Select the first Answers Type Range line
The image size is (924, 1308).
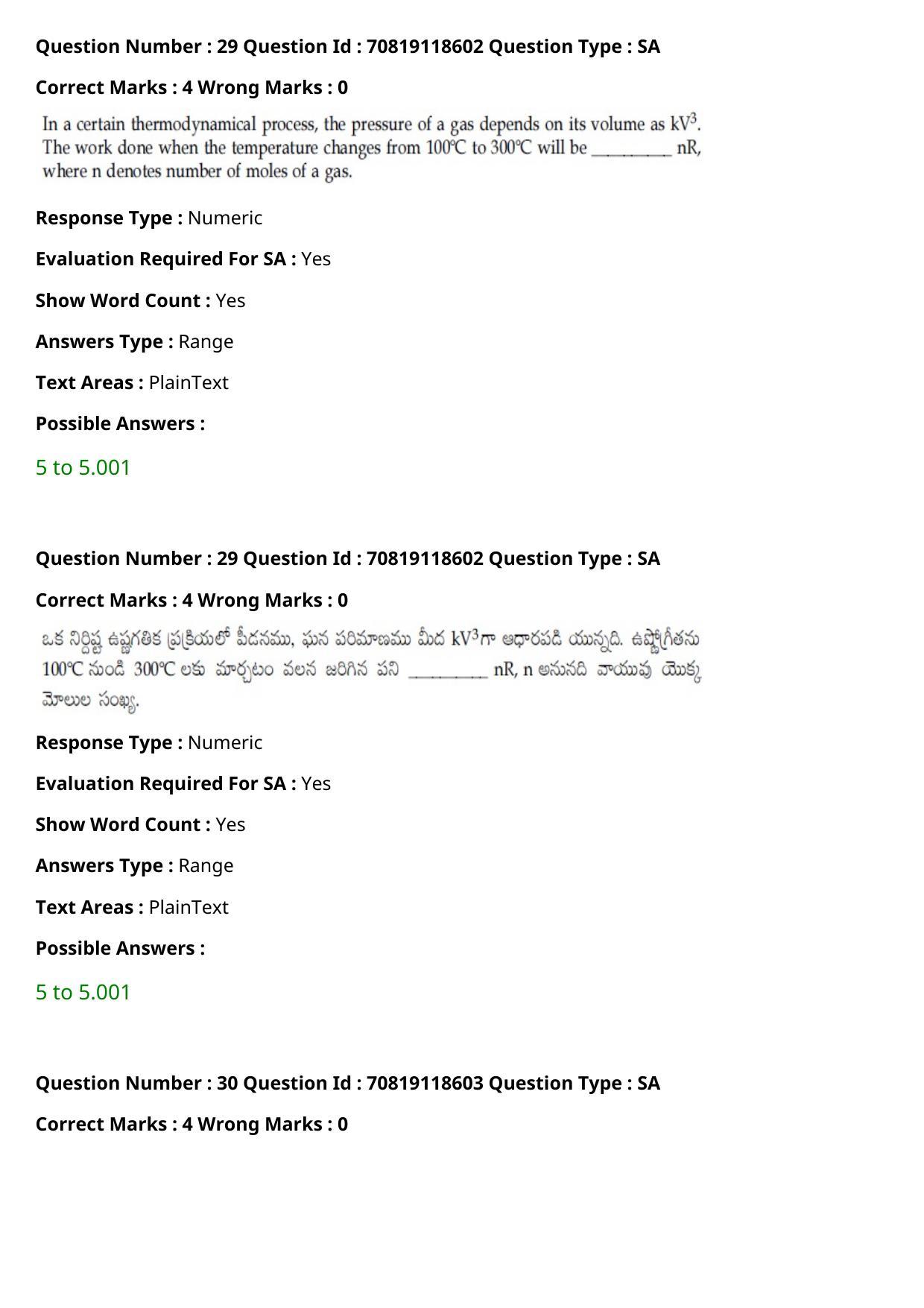pos(134,341)
